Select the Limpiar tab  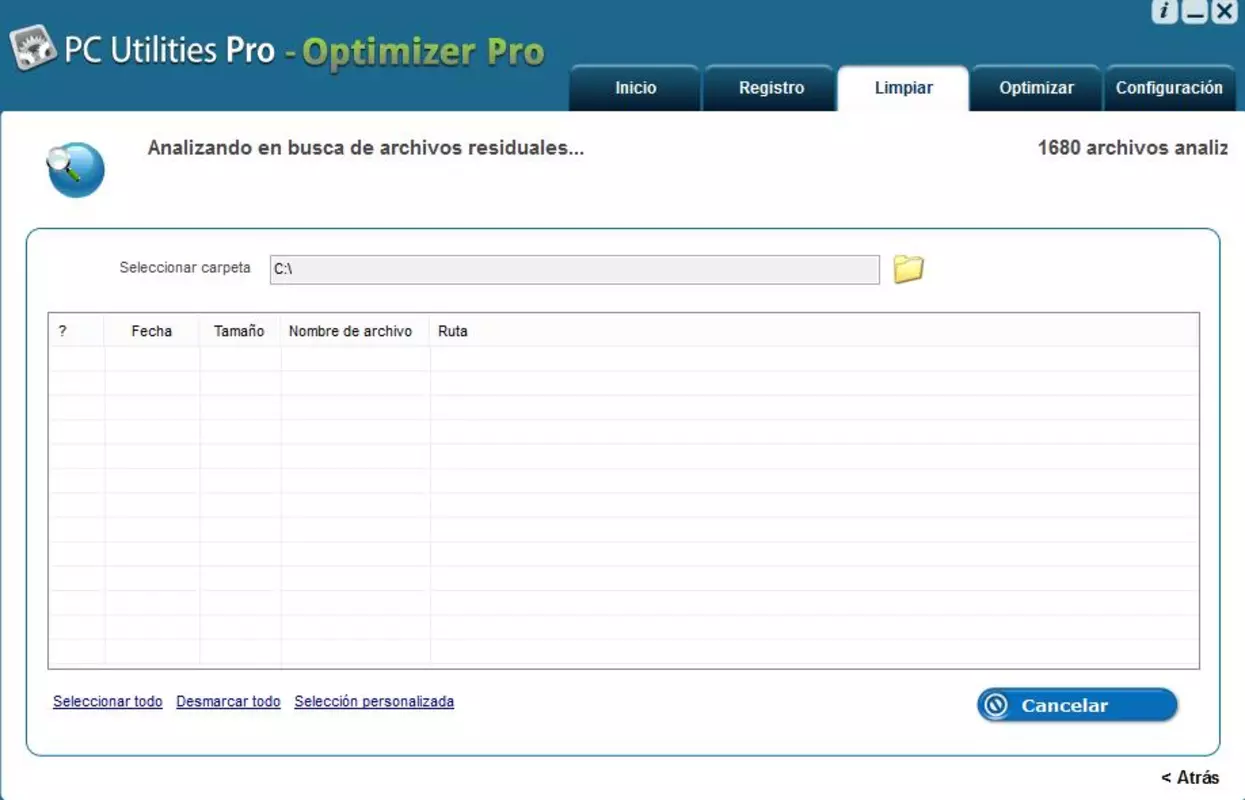[x=903, y=88]
